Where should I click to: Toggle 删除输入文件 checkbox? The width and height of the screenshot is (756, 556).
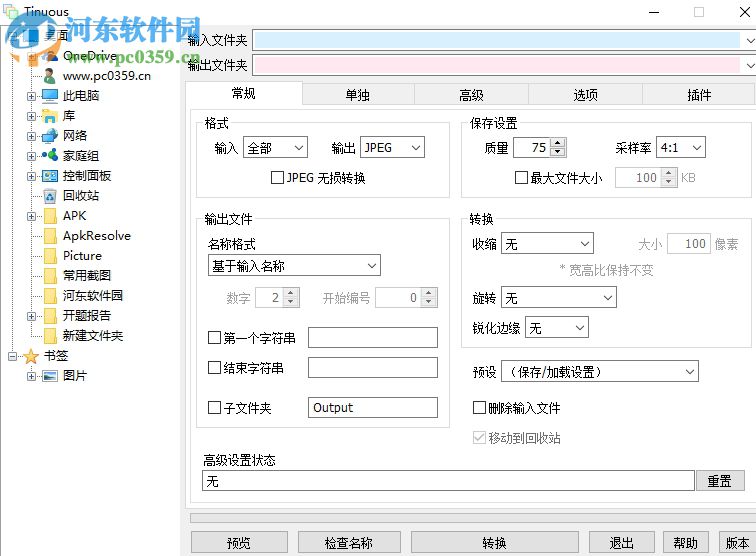(479, 408)
